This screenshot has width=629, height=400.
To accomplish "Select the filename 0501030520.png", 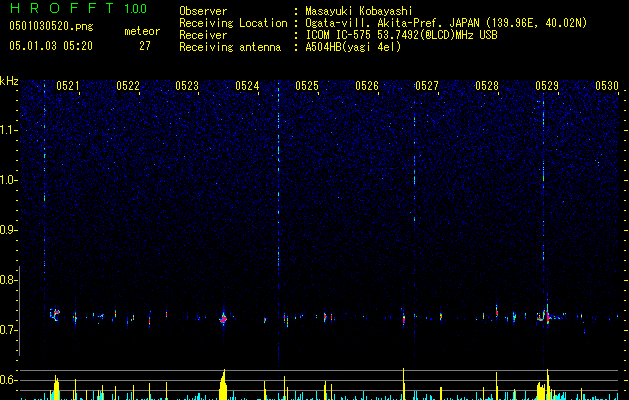I will coord(51,26).
